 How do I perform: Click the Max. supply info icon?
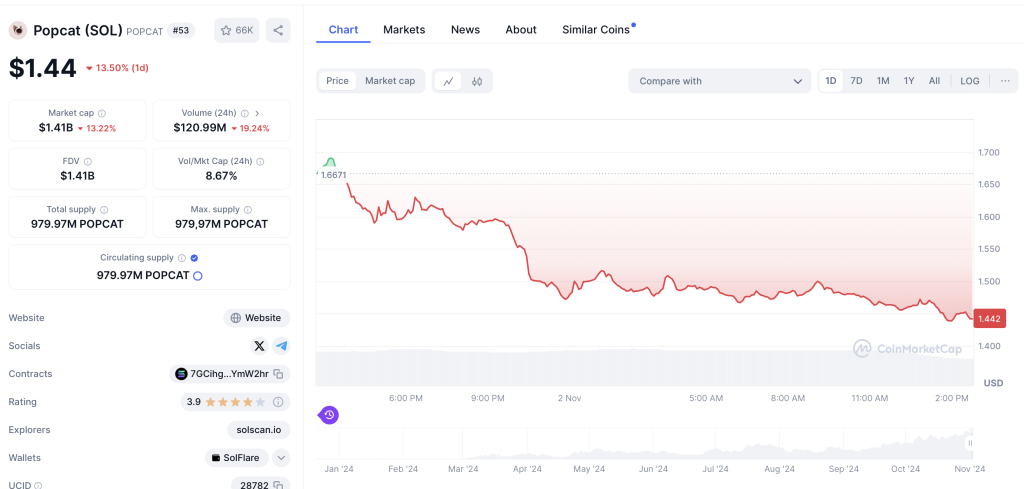[248, 210]
